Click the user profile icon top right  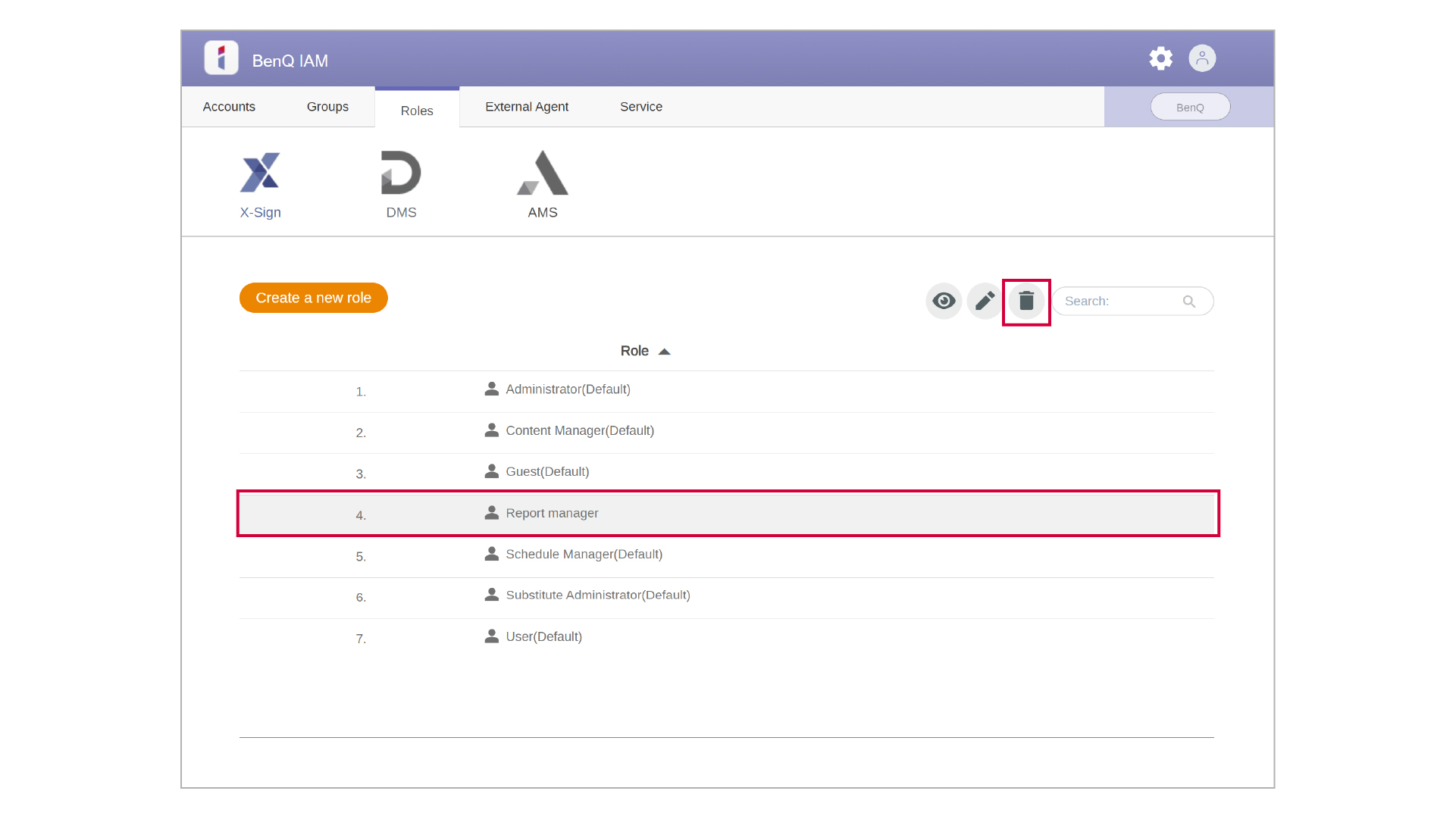pyautogui.click(x=1202, y=58)
